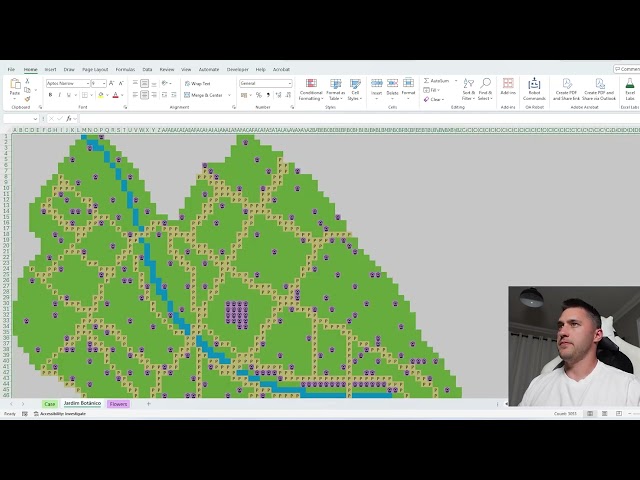Screen dimensions: 640x480
Task: Switch to the Formulas tab
Action: pos(125,69)
